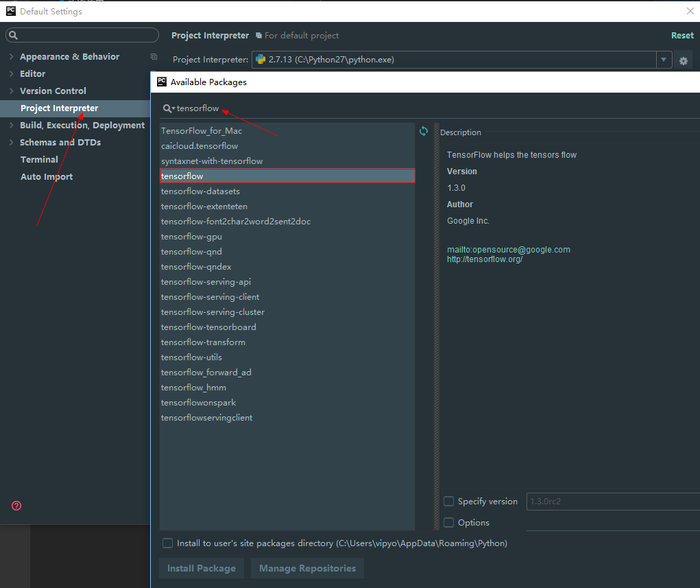700x588 pixels.
Task: Check Install to user's site packages directory
Action: pos(167,543)
